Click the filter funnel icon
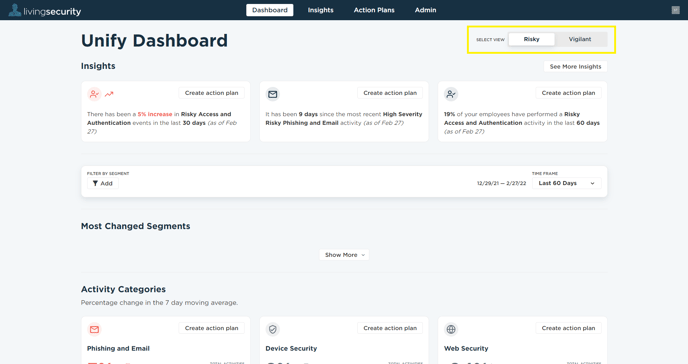The image size is (688, 364). 95,183
